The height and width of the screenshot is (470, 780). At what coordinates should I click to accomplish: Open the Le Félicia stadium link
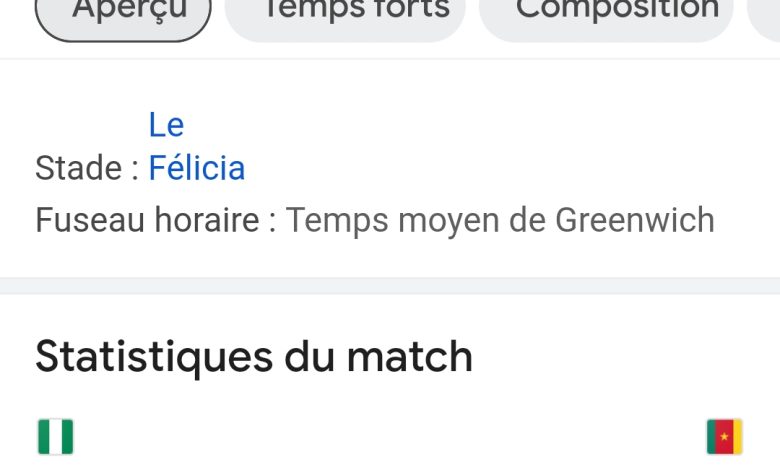point(196,146)
